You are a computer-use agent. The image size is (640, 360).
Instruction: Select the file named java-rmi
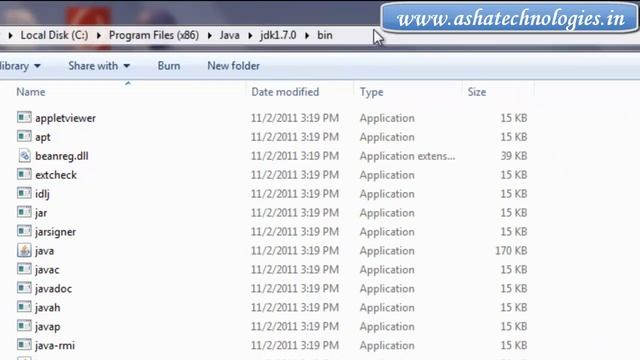(55, 345)
